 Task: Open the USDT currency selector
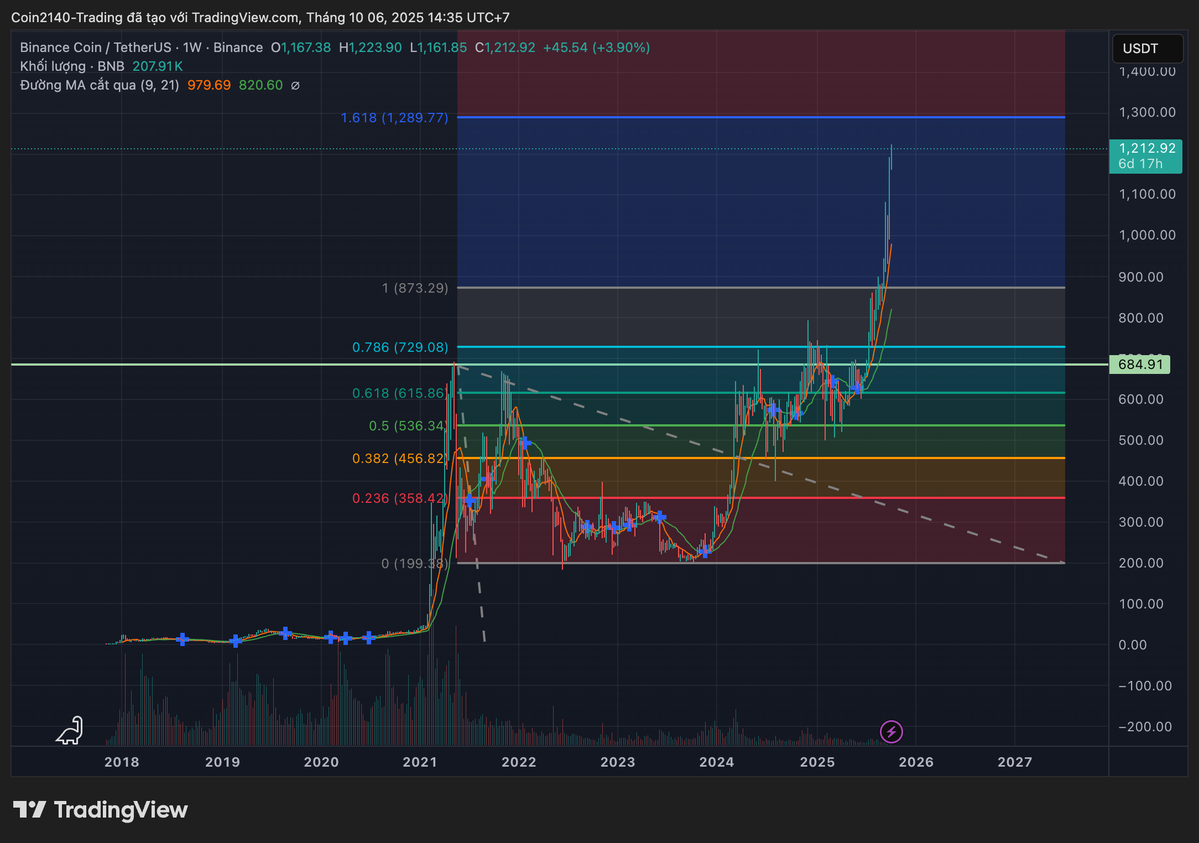[x=1139, y=48]
